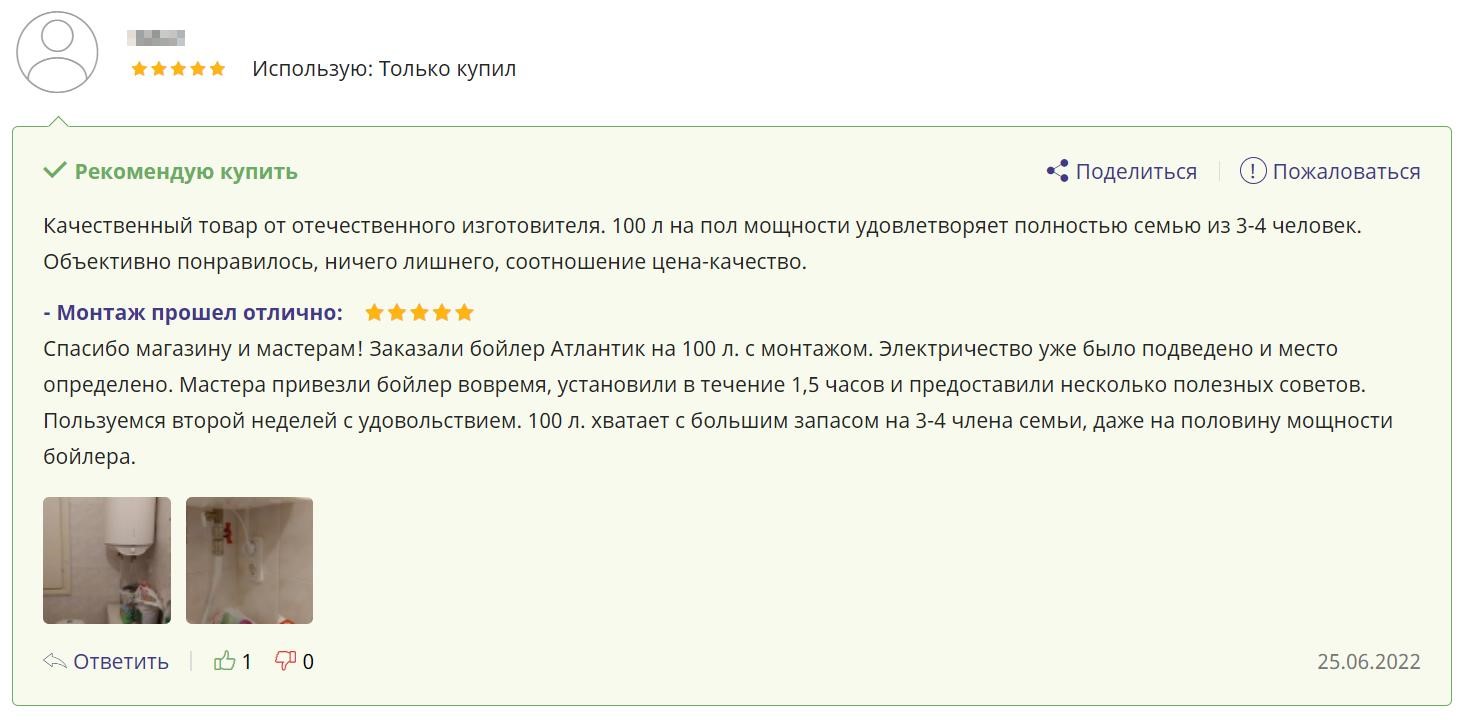Click the reply arrow icon

55,661
